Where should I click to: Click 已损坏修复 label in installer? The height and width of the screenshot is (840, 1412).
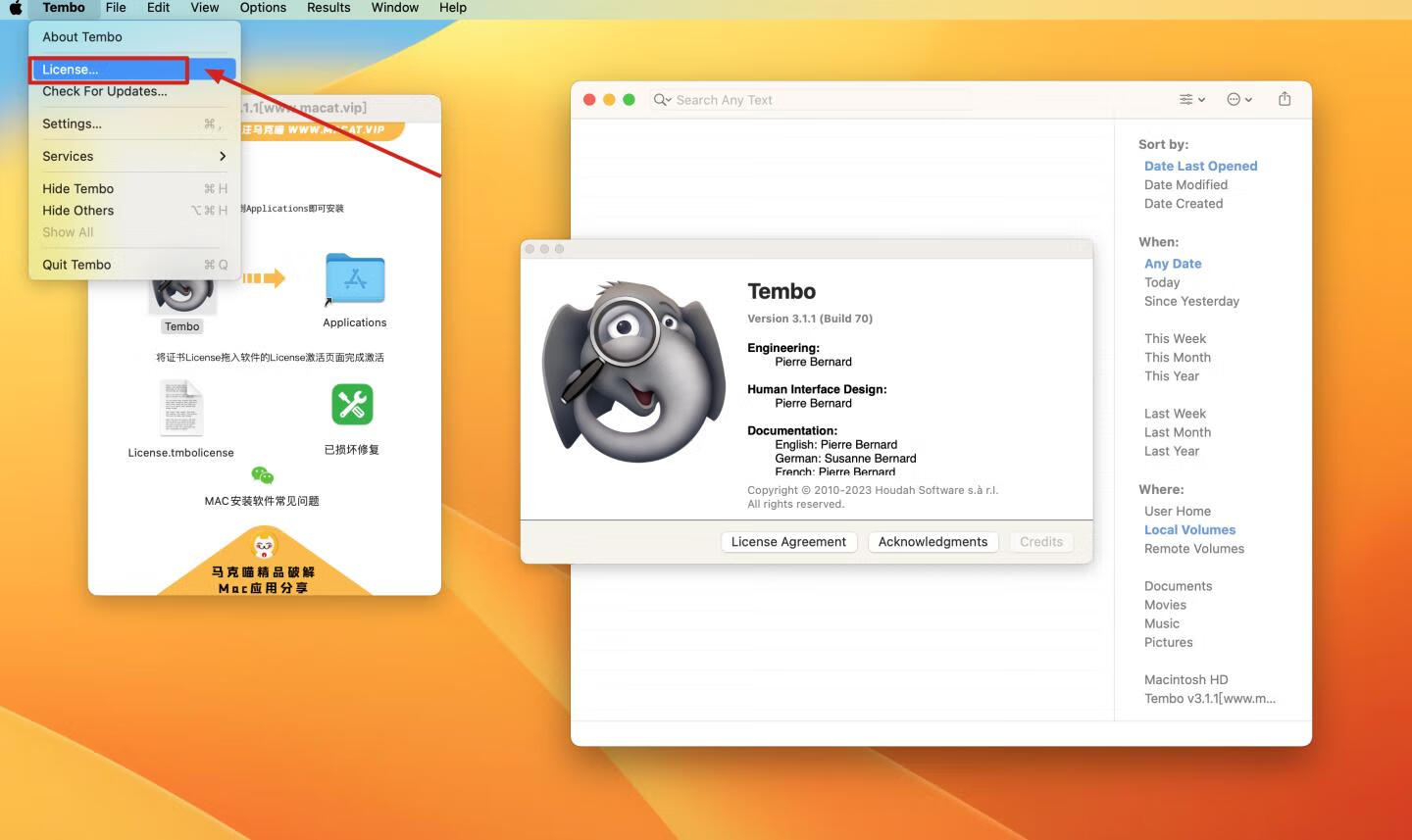[x=352, y=450]
